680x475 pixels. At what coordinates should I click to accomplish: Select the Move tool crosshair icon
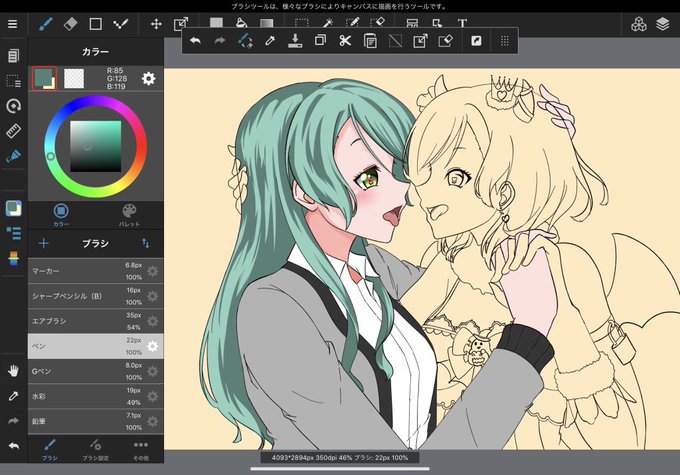point(156,24)
